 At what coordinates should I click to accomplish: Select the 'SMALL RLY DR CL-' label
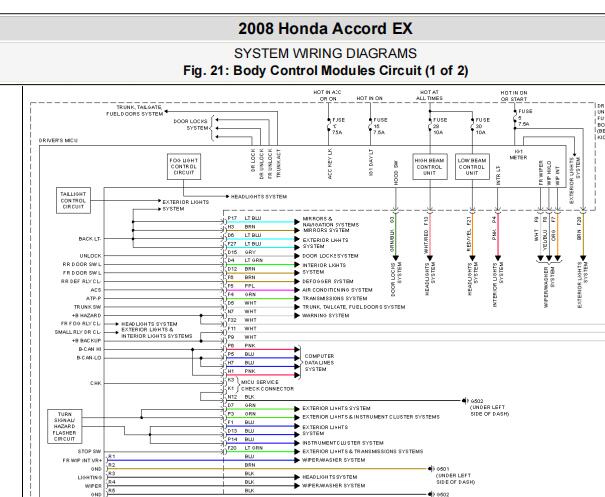click(78, 332)
